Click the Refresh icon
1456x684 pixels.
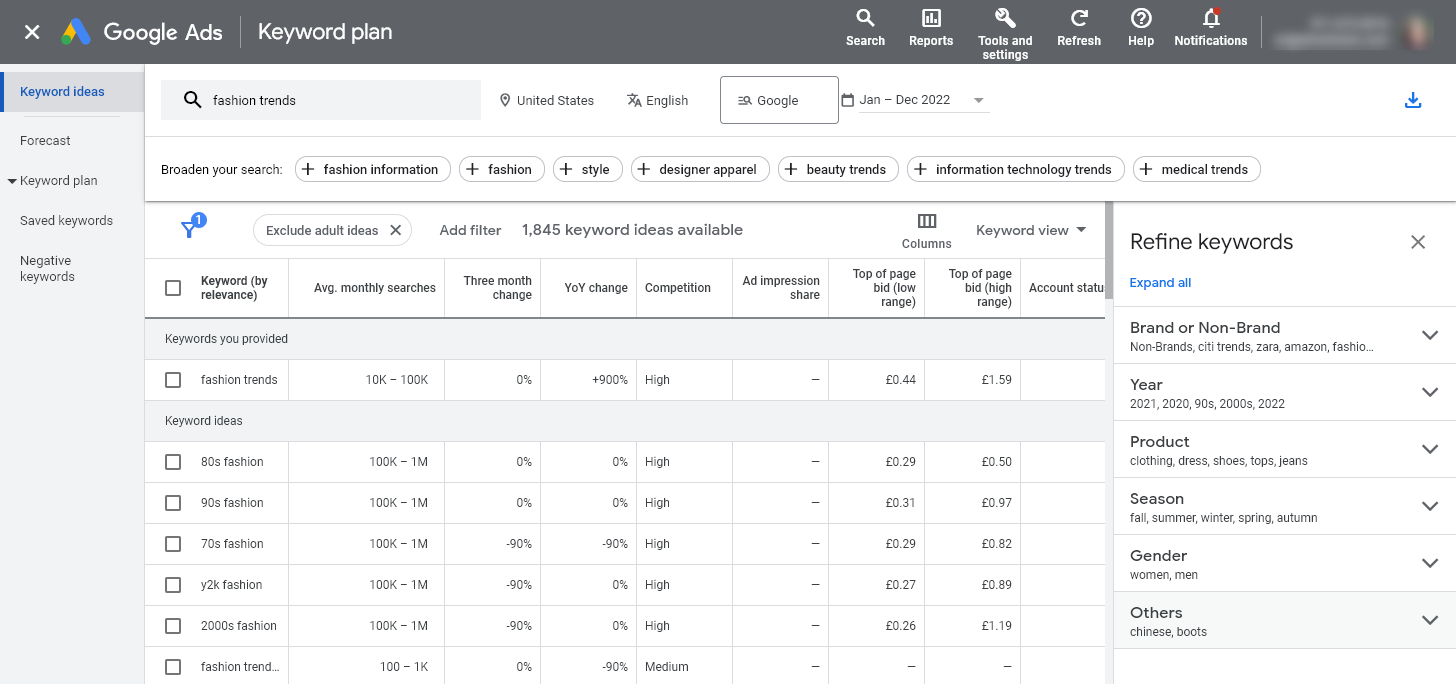(x=1078, y=25)
